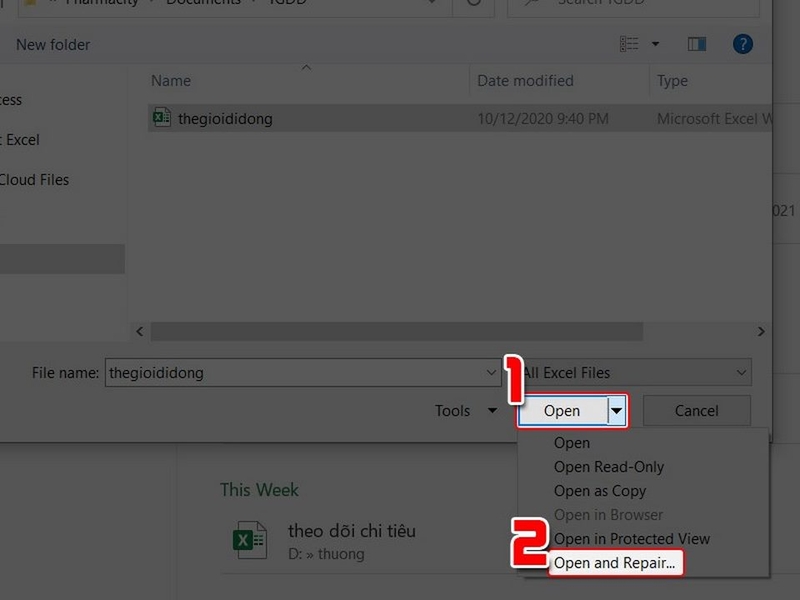800x600 pixels.
Task: Sort files by Date modified column
Action: pyautogui.click(x=525, y=81)
